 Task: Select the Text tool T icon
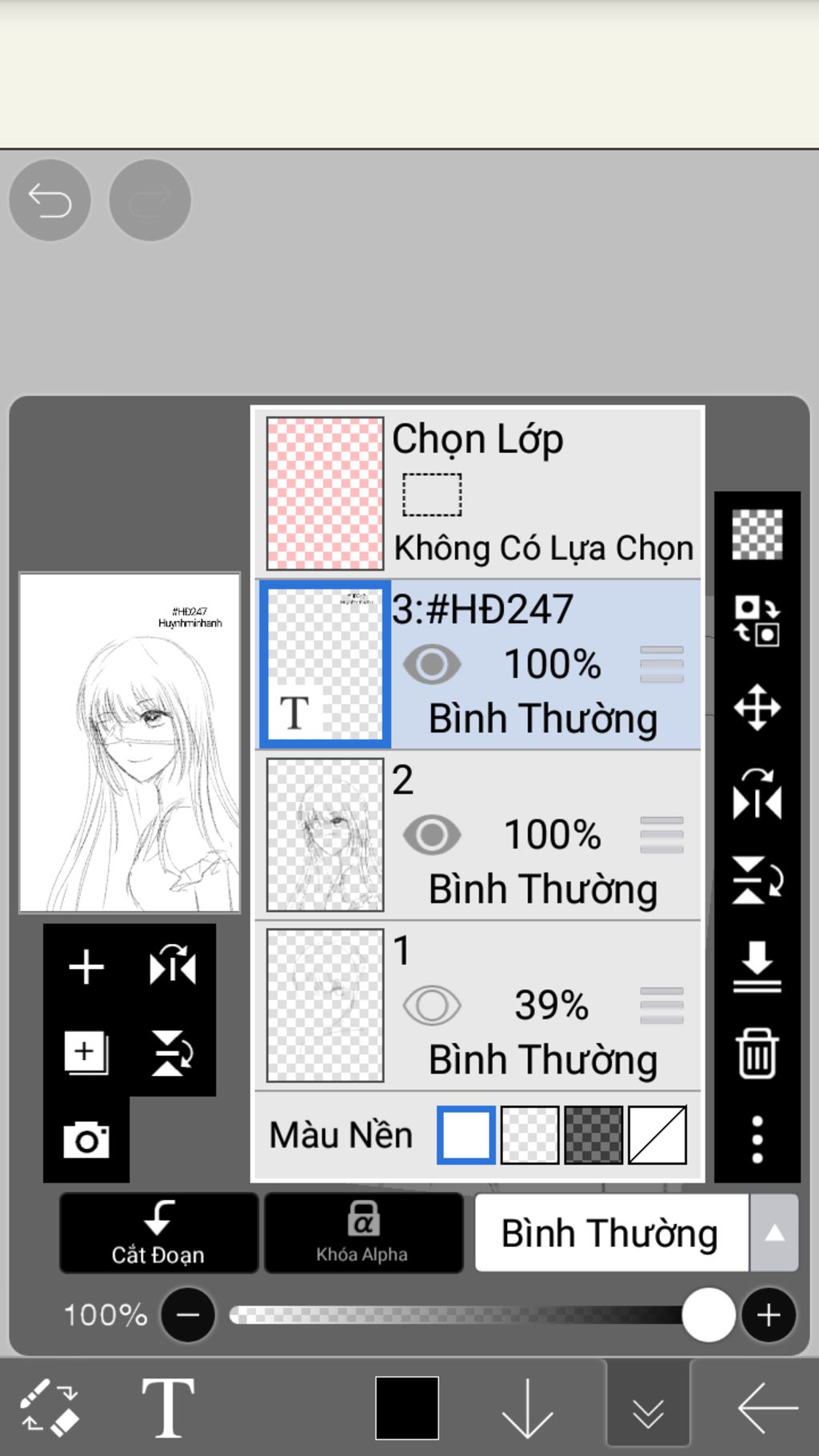tap(168, 1408)
